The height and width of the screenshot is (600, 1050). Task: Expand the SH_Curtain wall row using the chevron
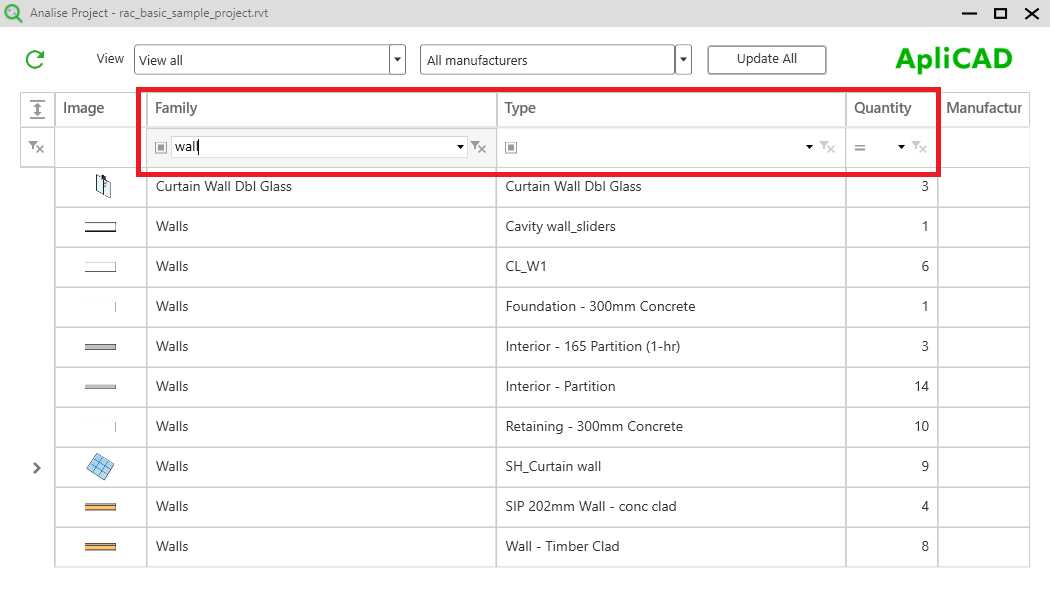coord(37,467)
